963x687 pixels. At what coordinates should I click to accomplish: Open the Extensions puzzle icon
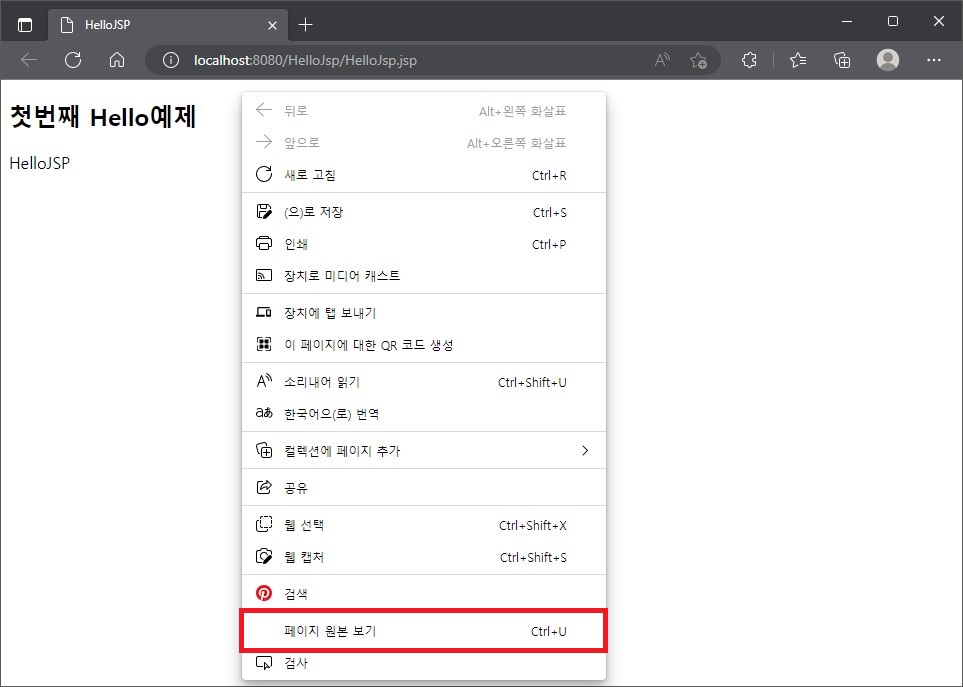click(749, 60)
